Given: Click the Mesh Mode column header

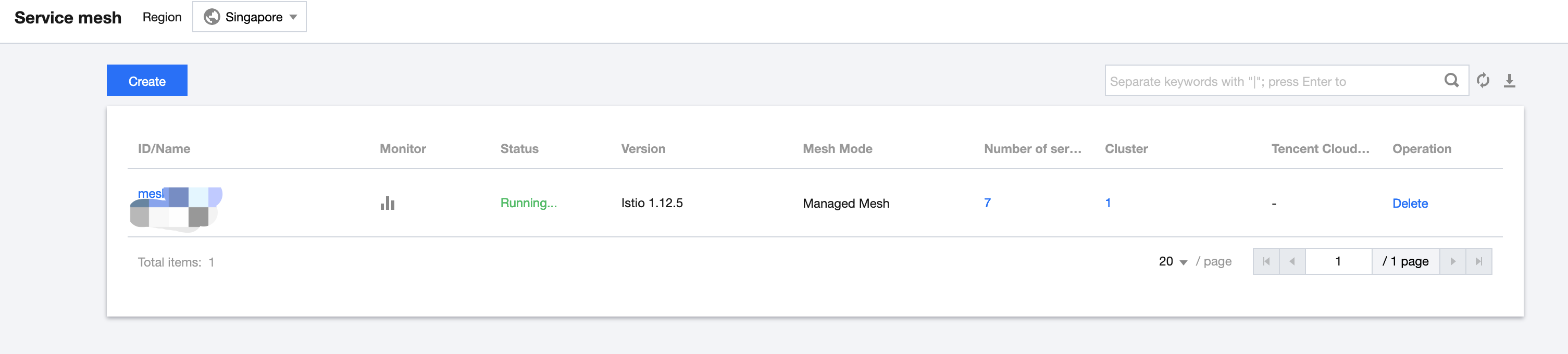Looking at the screenshot, I should 837,149.
